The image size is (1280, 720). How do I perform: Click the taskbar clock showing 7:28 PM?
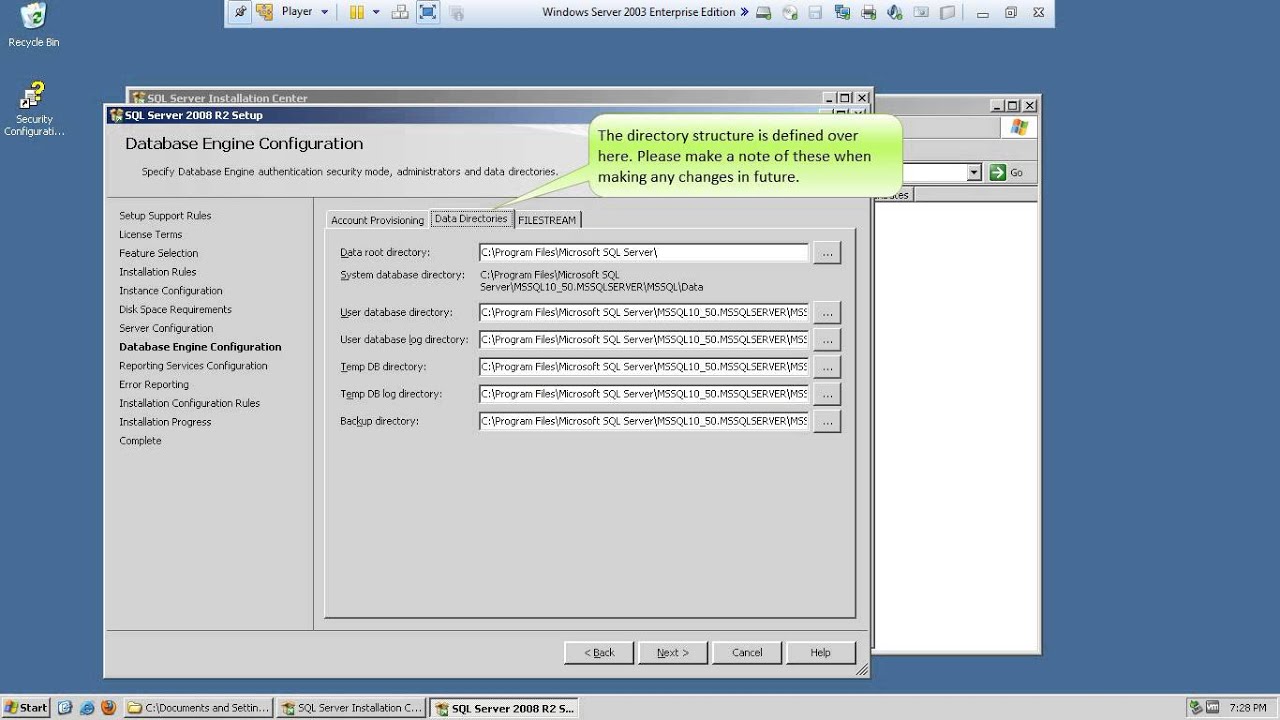(x=1248, y=708)
